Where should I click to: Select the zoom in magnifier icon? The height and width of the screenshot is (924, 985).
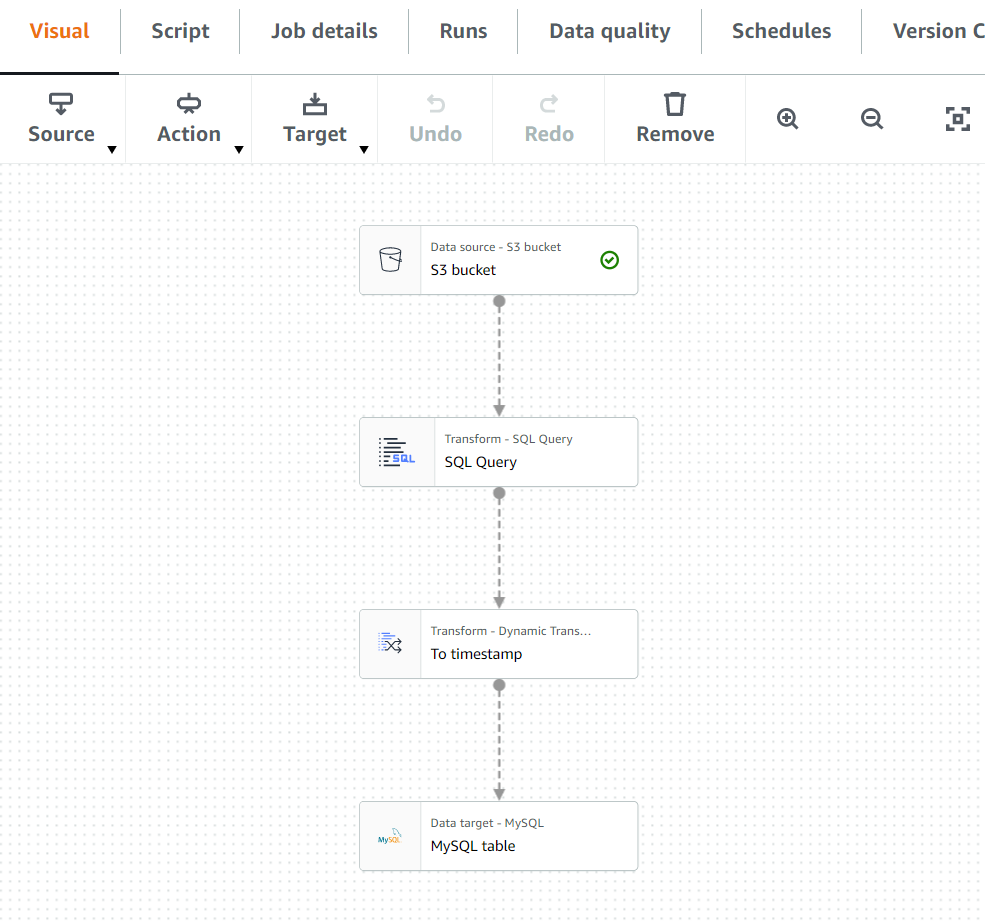coord(787,118)
